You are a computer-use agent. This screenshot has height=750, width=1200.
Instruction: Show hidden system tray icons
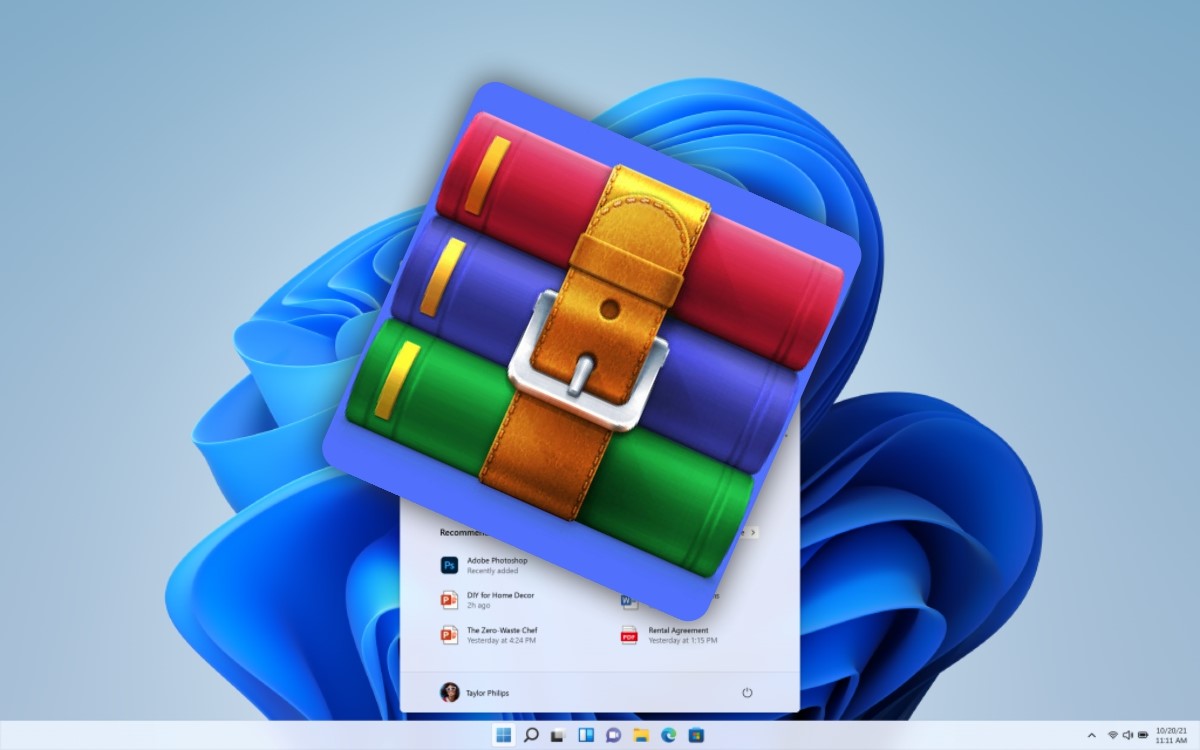click(1091, 736)
